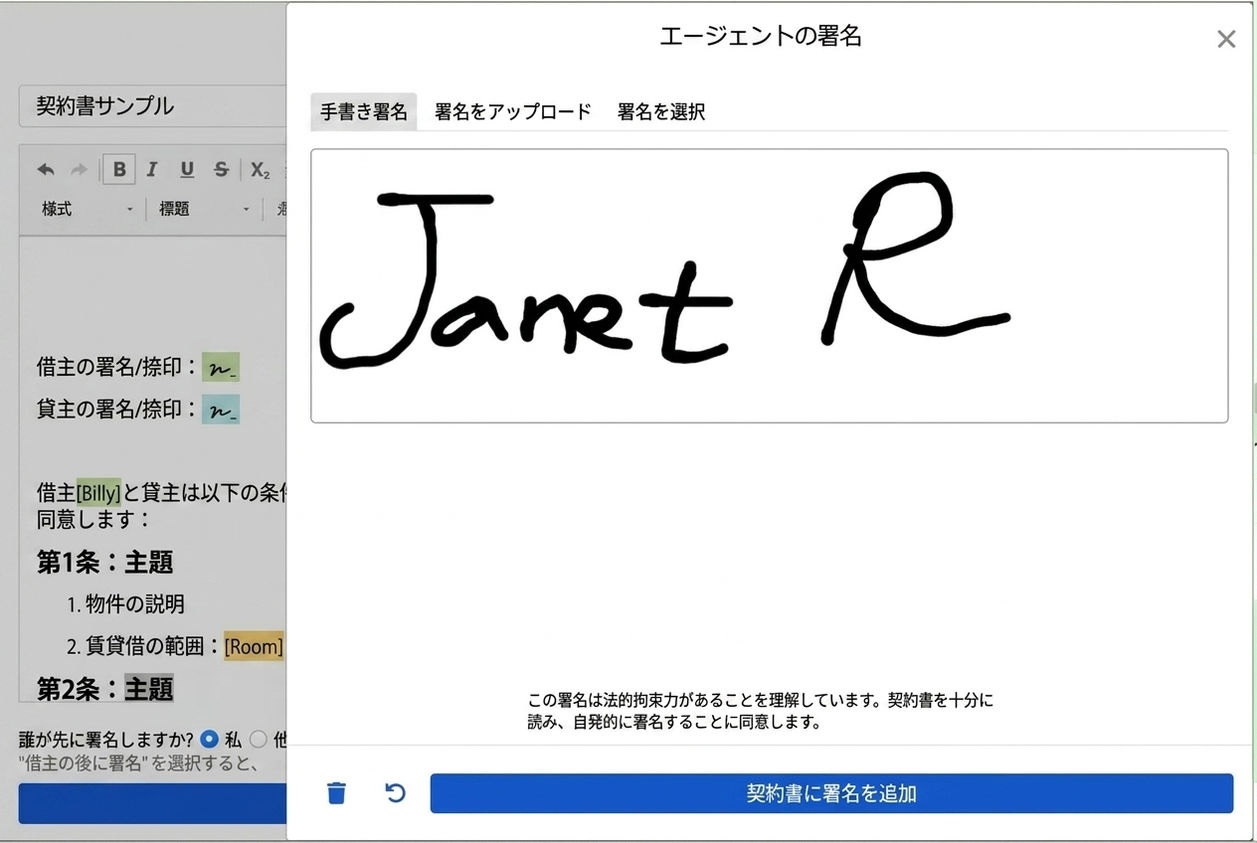The height and width of the screenshot is (843, 1257).
Task: Click the highlighted 第2条:主題 heading
Action: tap(105, 688)
